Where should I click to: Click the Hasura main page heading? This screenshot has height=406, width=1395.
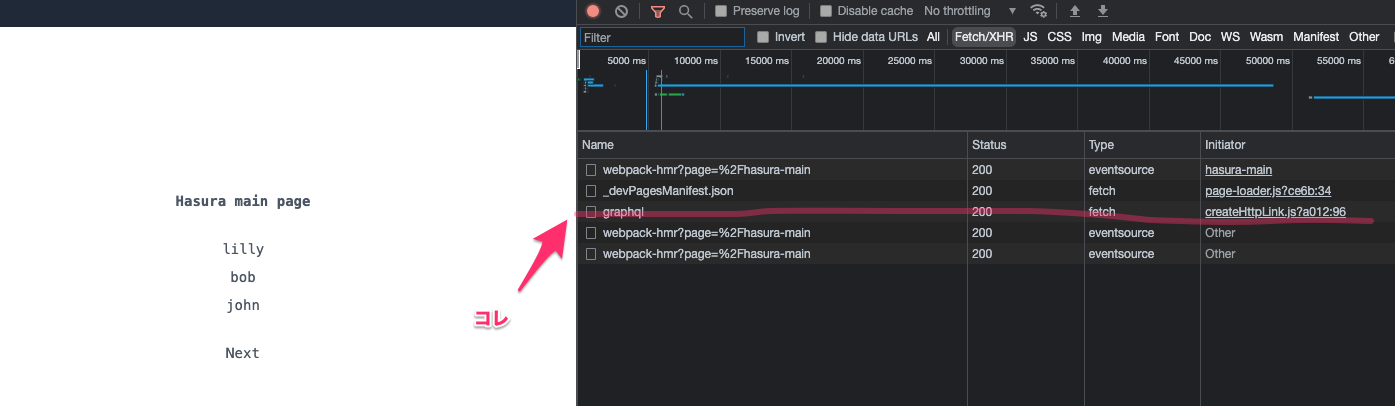click(x=243, y=201)
